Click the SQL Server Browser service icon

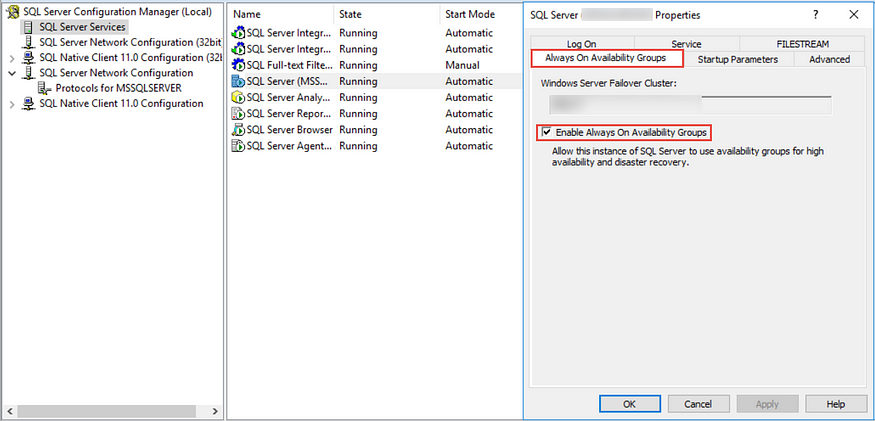tap(238, 130)
